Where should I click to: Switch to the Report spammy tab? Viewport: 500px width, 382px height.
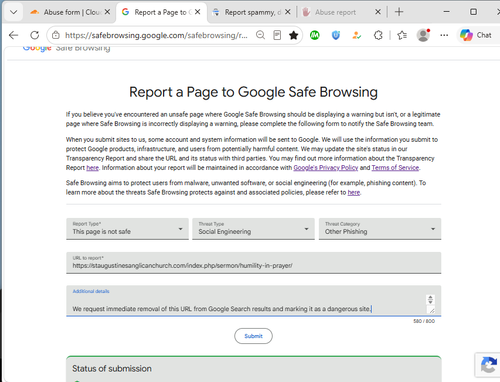251,12
